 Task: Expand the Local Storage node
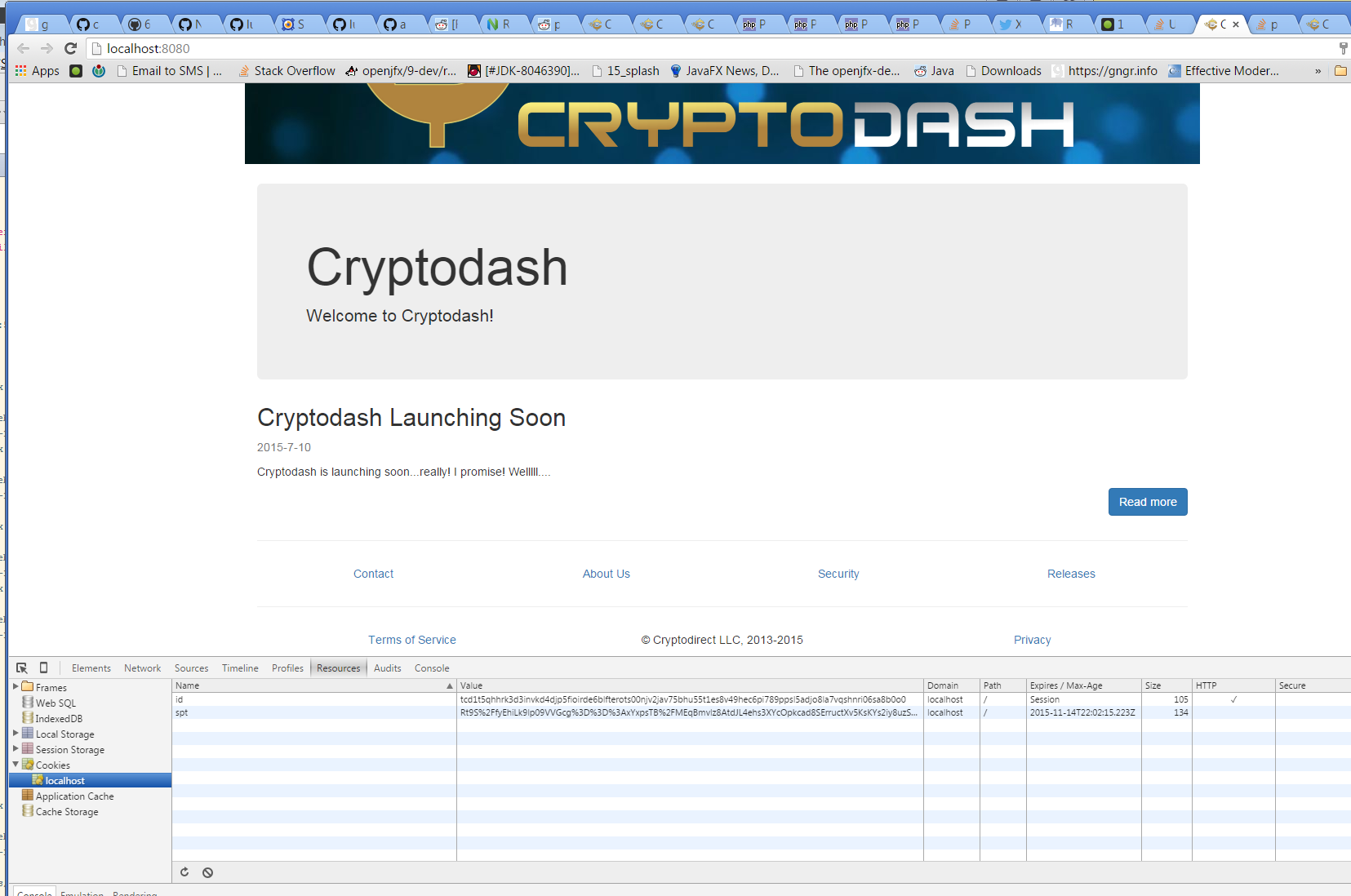point(16,733)
